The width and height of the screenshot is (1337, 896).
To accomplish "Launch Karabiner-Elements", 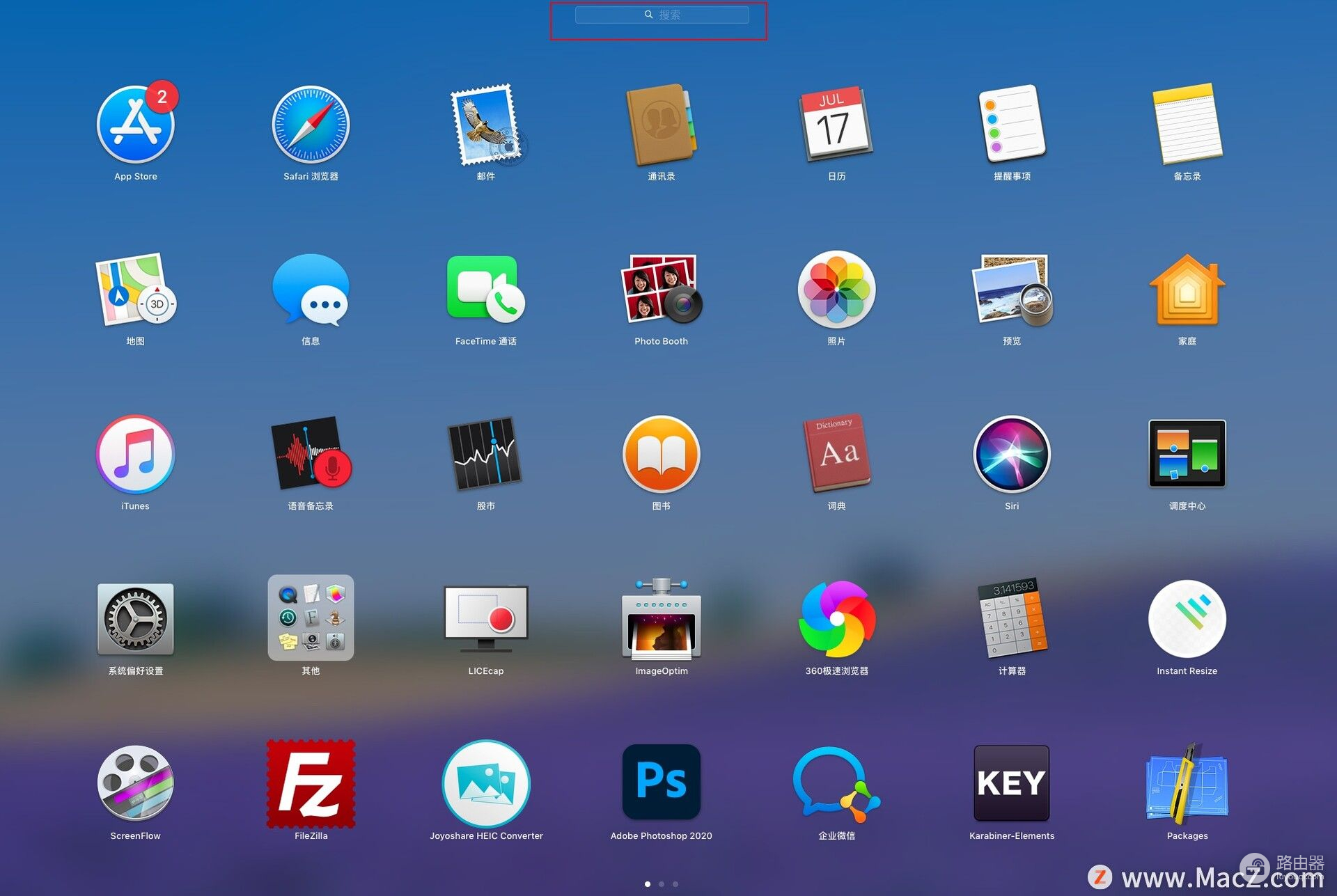I will 1011,783.
